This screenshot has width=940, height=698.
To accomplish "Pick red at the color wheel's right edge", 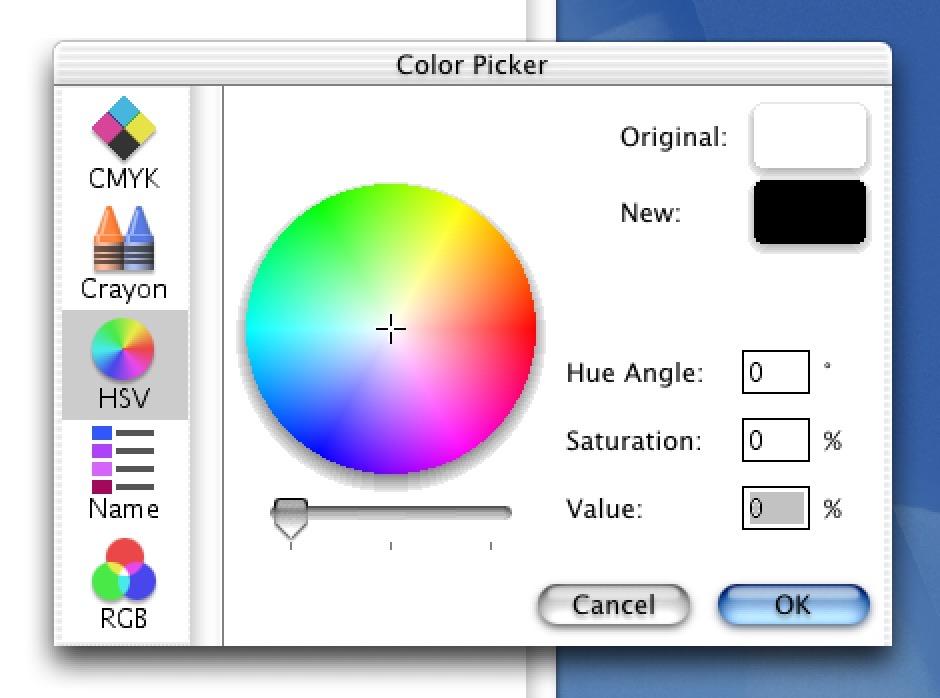I will tap(529, 329).
